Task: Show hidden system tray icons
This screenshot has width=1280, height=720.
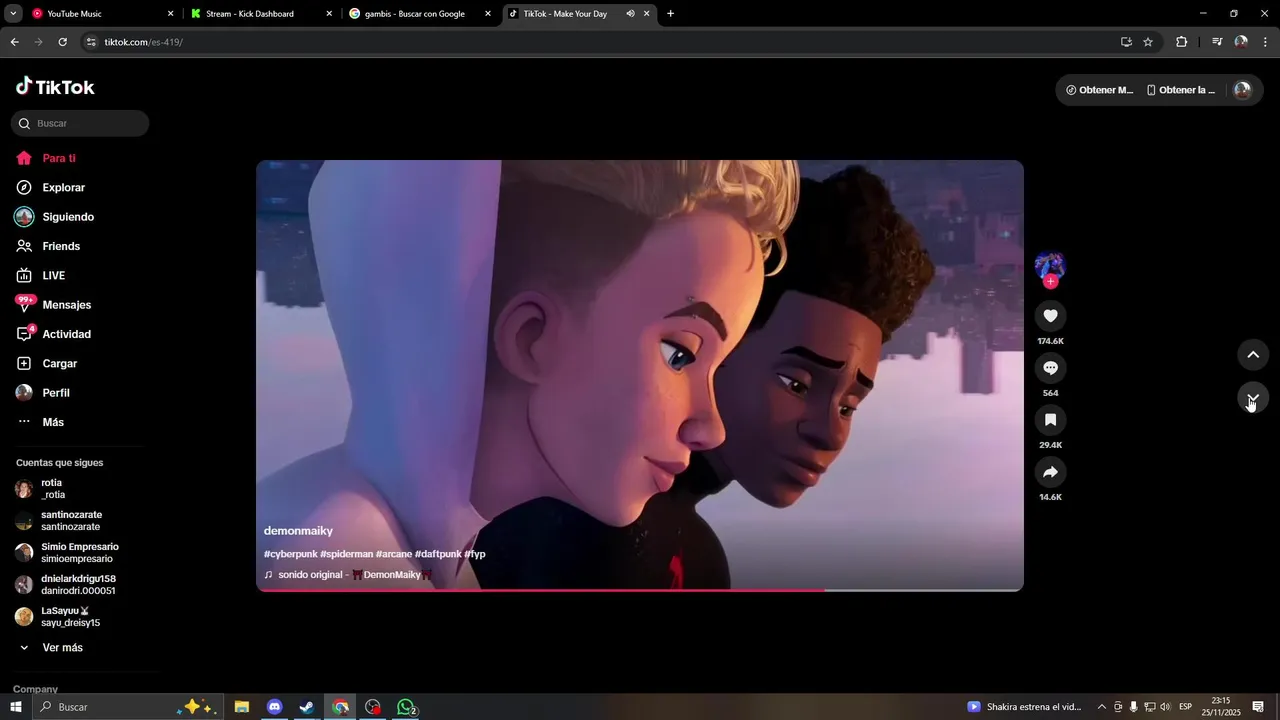Action: tap(1102, 707)
